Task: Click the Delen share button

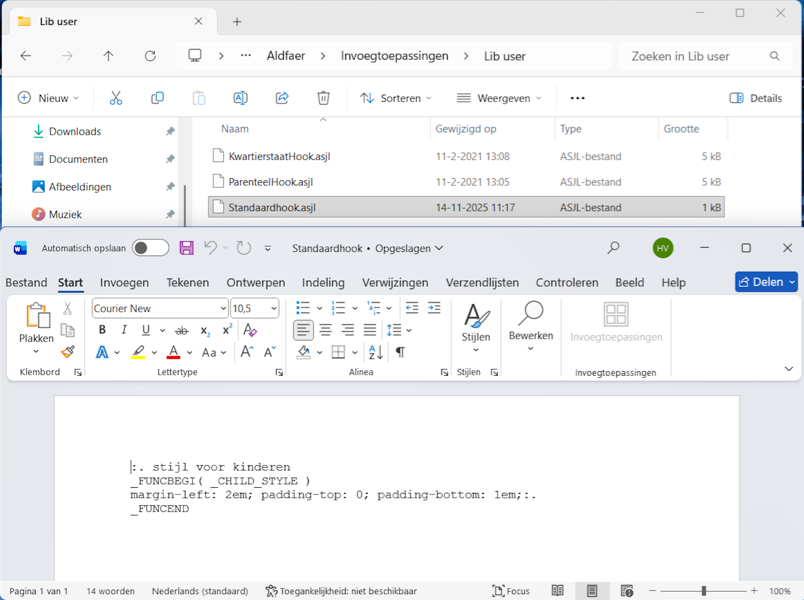Action: (x=766, y=282)
